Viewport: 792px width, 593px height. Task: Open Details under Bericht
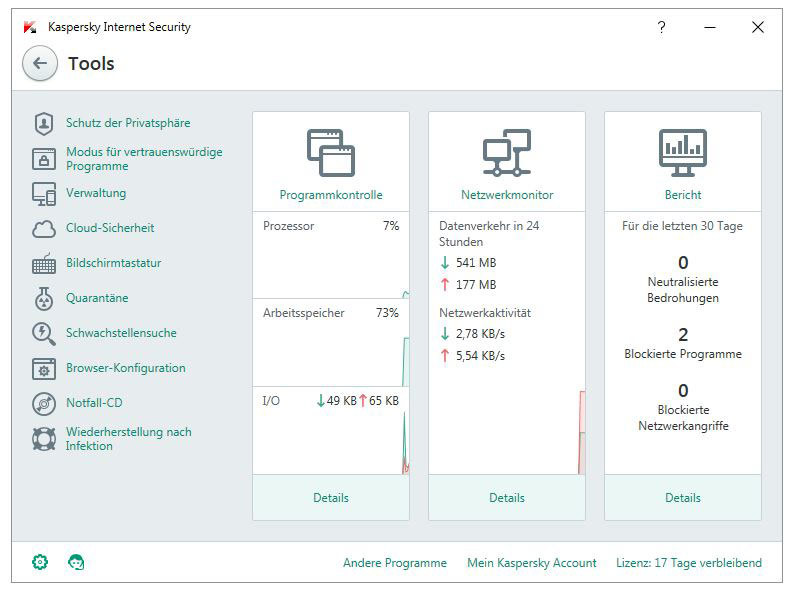tap(683, 498)
